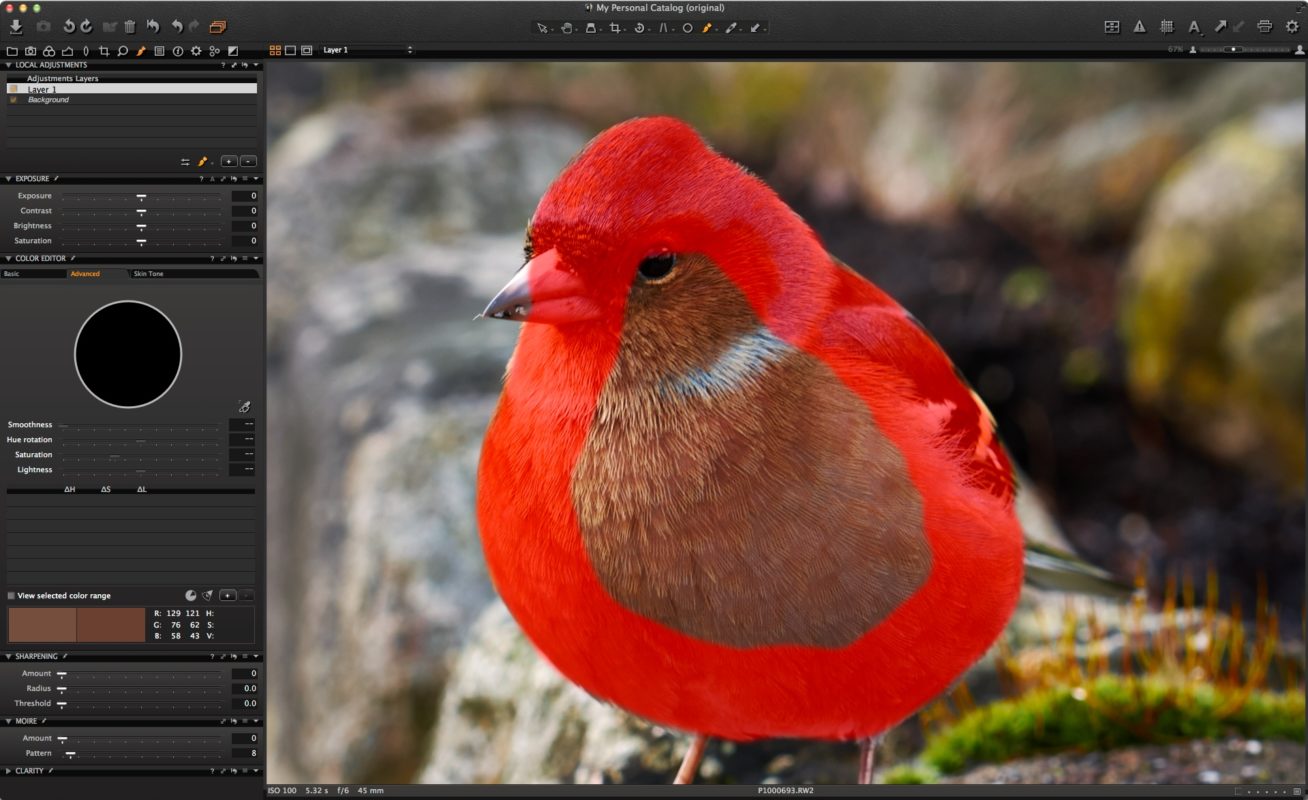Click the plus button to add adjustment layer

(228, 160)
